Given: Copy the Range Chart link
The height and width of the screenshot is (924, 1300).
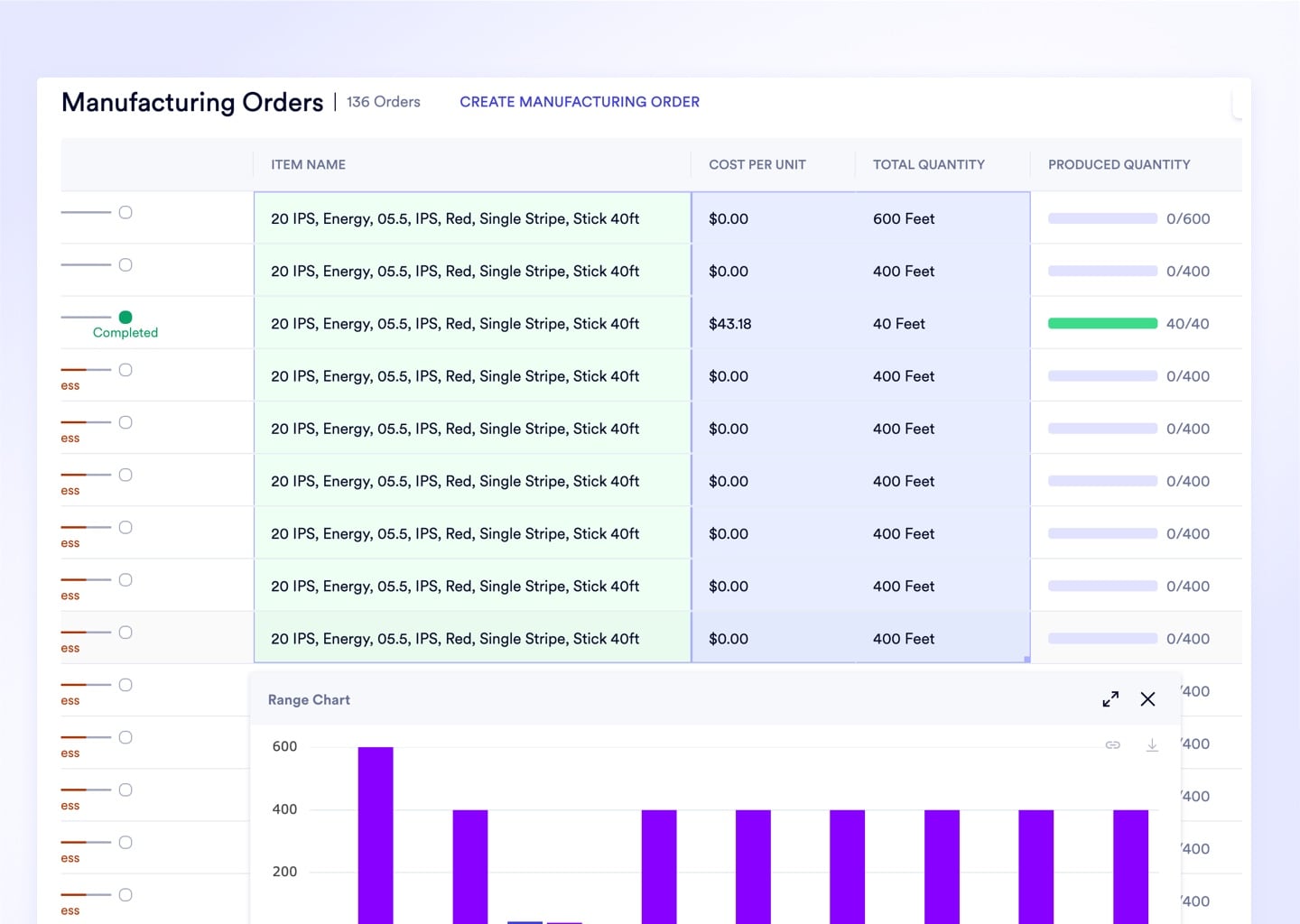Looking at the screenshot, I should tap(1113, 745).
